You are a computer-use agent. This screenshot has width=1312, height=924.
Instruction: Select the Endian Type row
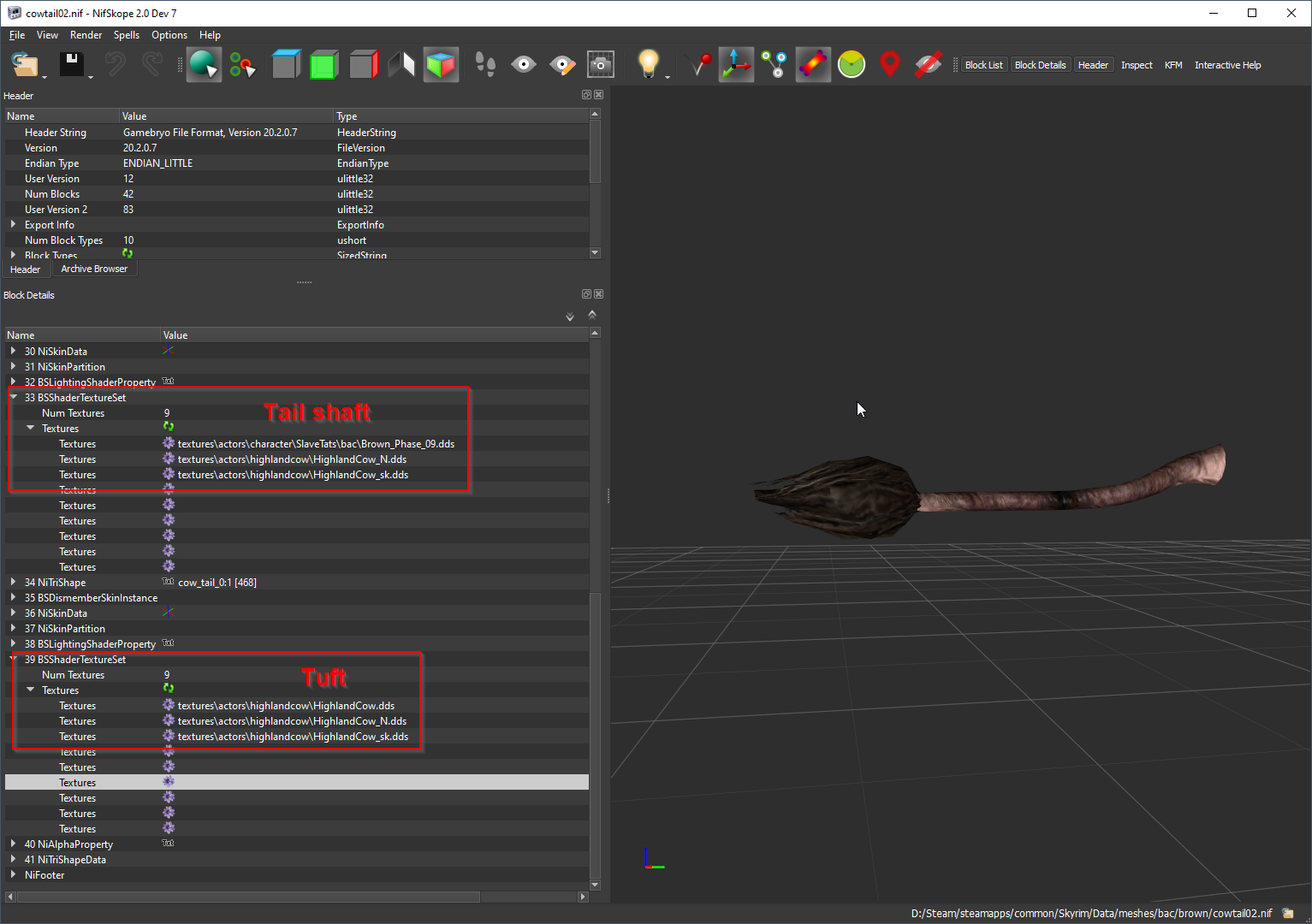(x=296, y=163)
